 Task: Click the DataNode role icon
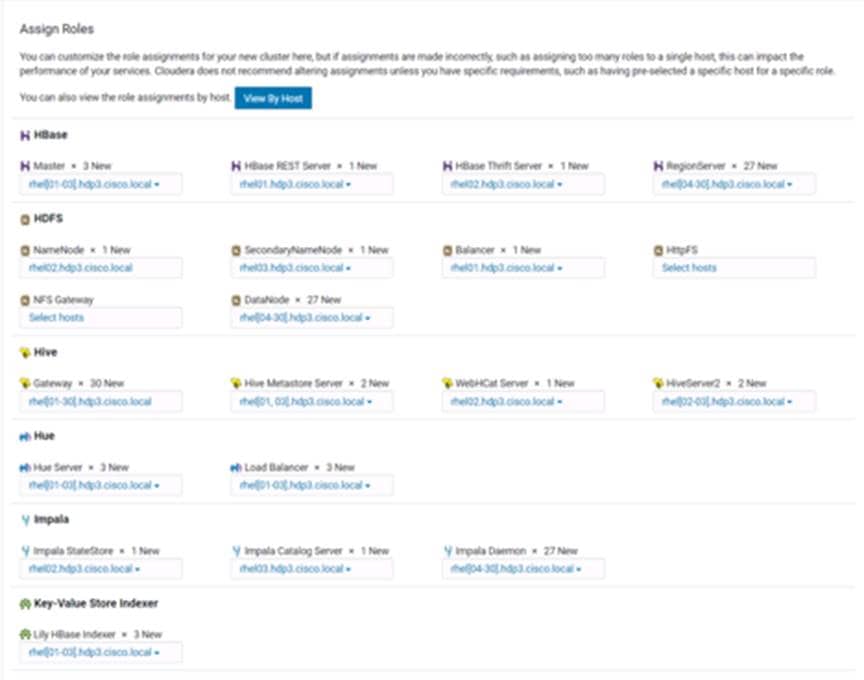(236, 300)
